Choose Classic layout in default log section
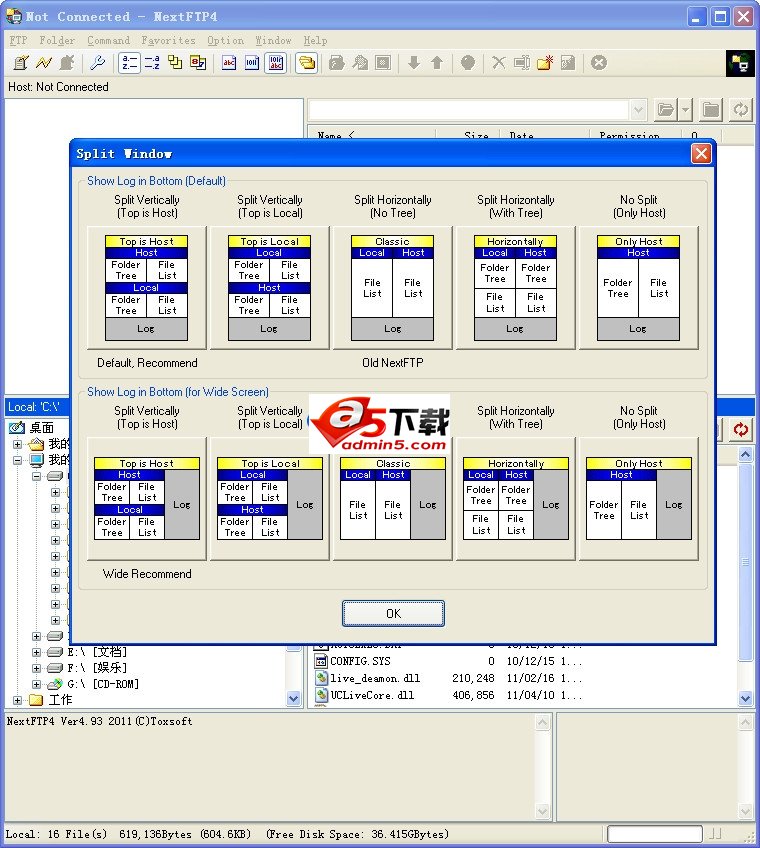The height and width of the screenshot is (848, 760). tap(392, 287)
